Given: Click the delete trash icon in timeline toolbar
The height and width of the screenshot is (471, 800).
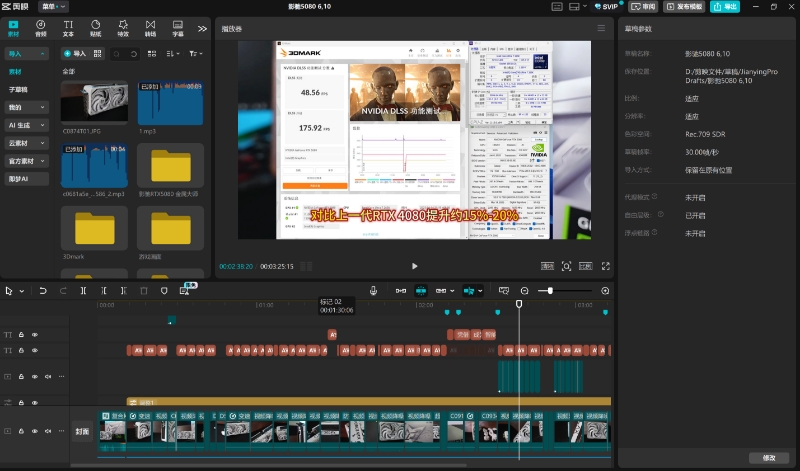Looking at the screenshot, I should (x=144, y=290).
